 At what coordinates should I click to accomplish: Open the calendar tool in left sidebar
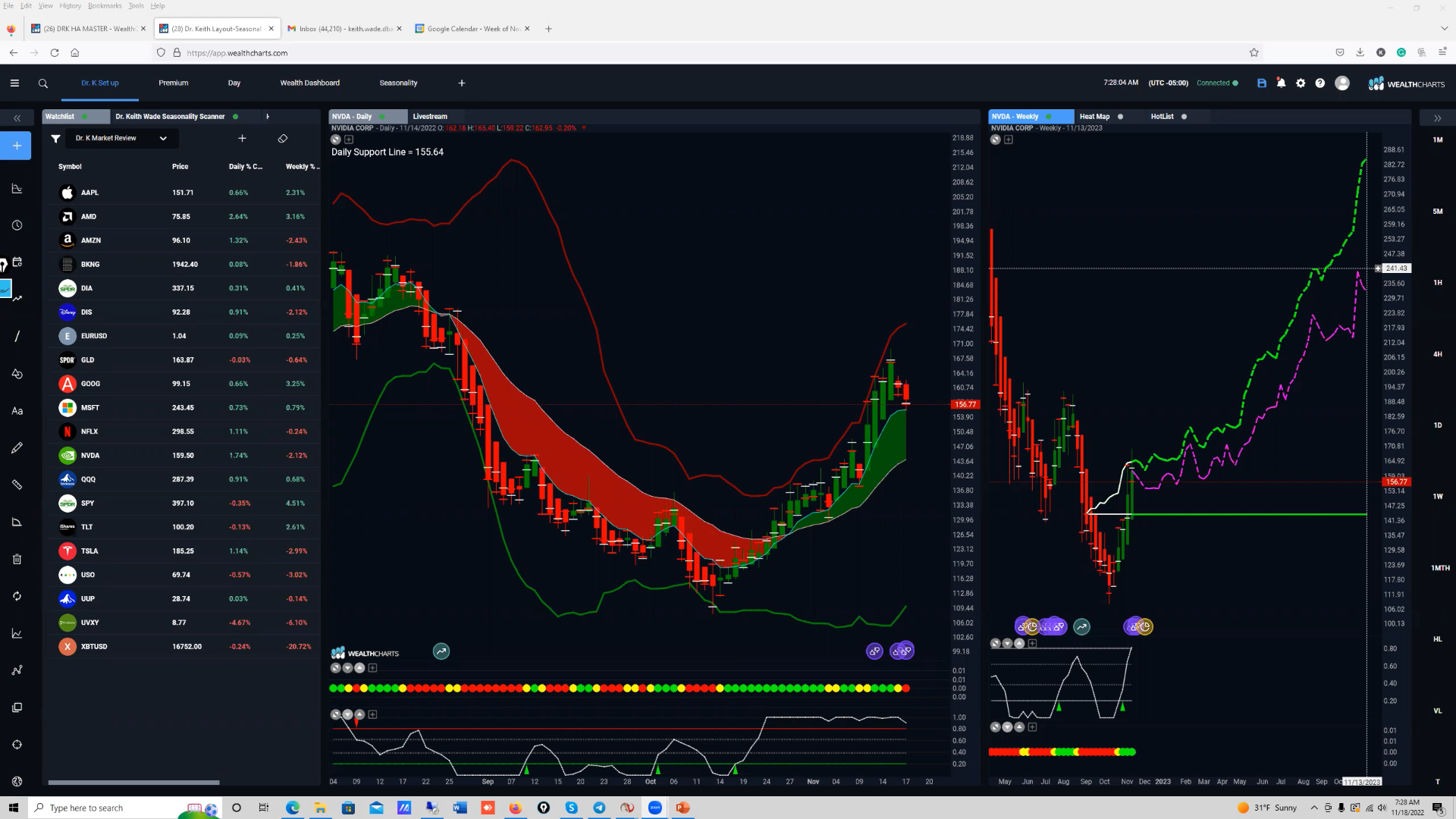click(x=17, y=262)
